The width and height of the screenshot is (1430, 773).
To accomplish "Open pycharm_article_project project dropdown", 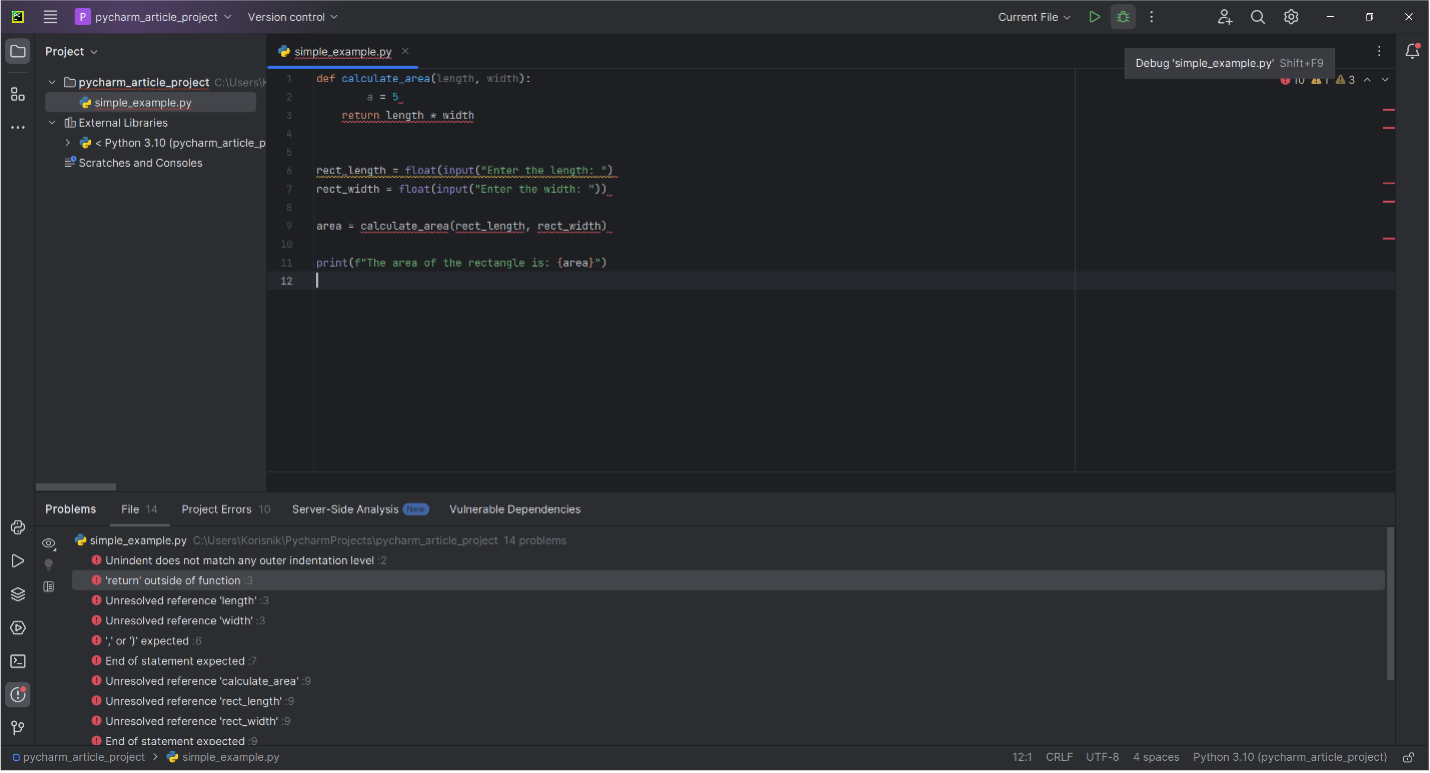I will [x=153, y=17].
